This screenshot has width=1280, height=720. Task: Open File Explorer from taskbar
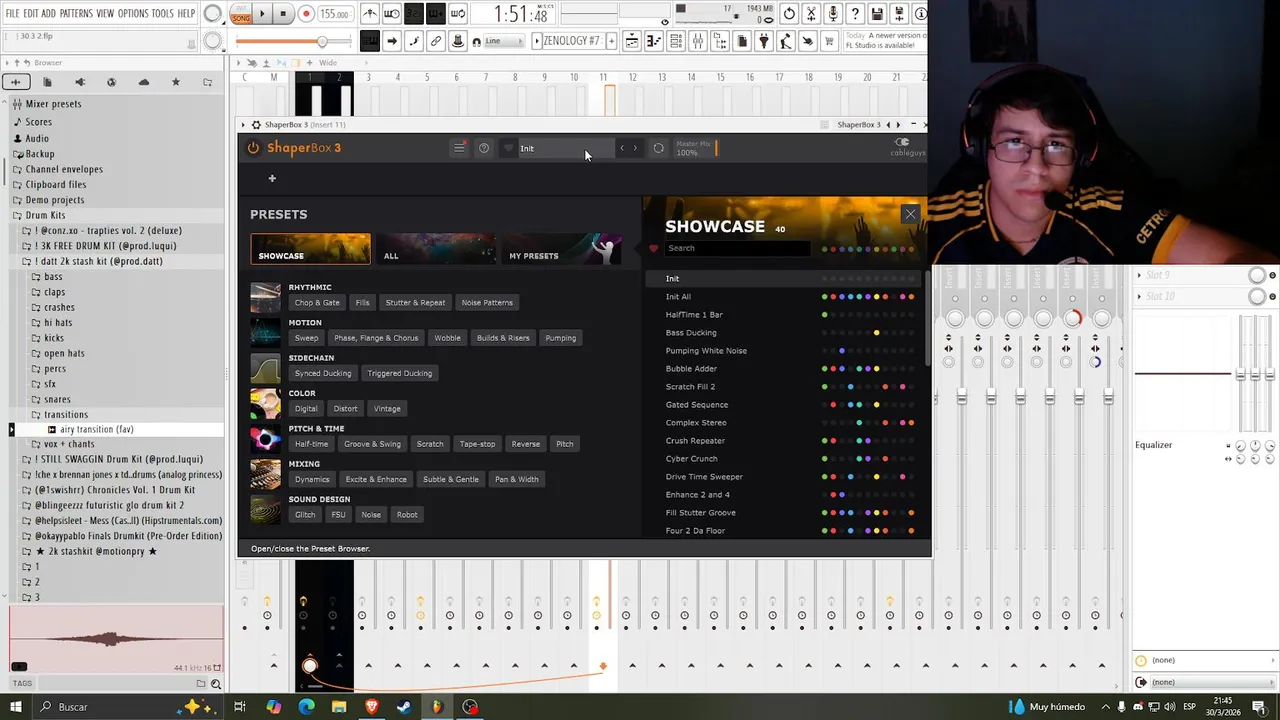pos(339,707)
